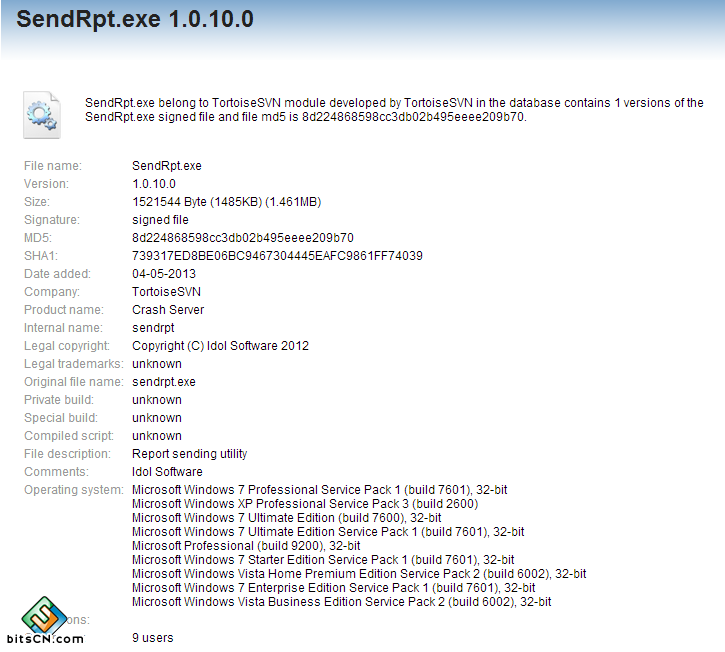
Task: Click the Special build: label
Action: tap(61, 418)
